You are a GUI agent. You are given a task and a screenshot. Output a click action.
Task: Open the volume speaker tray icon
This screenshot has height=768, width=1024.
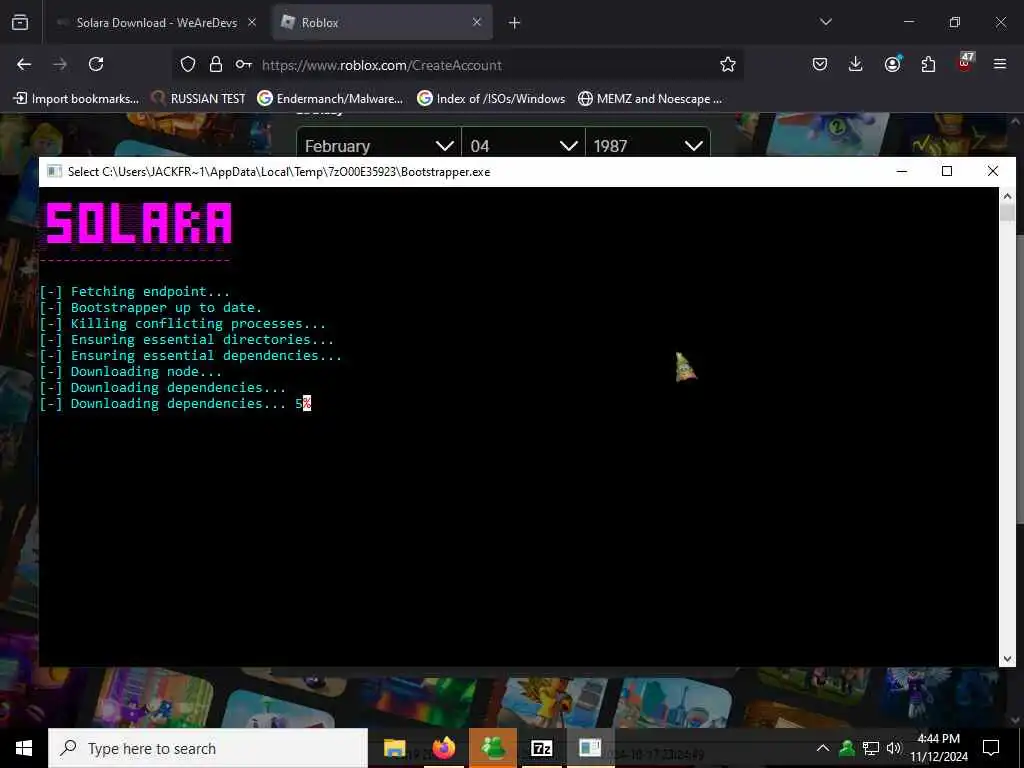click(x=894, y=748)
